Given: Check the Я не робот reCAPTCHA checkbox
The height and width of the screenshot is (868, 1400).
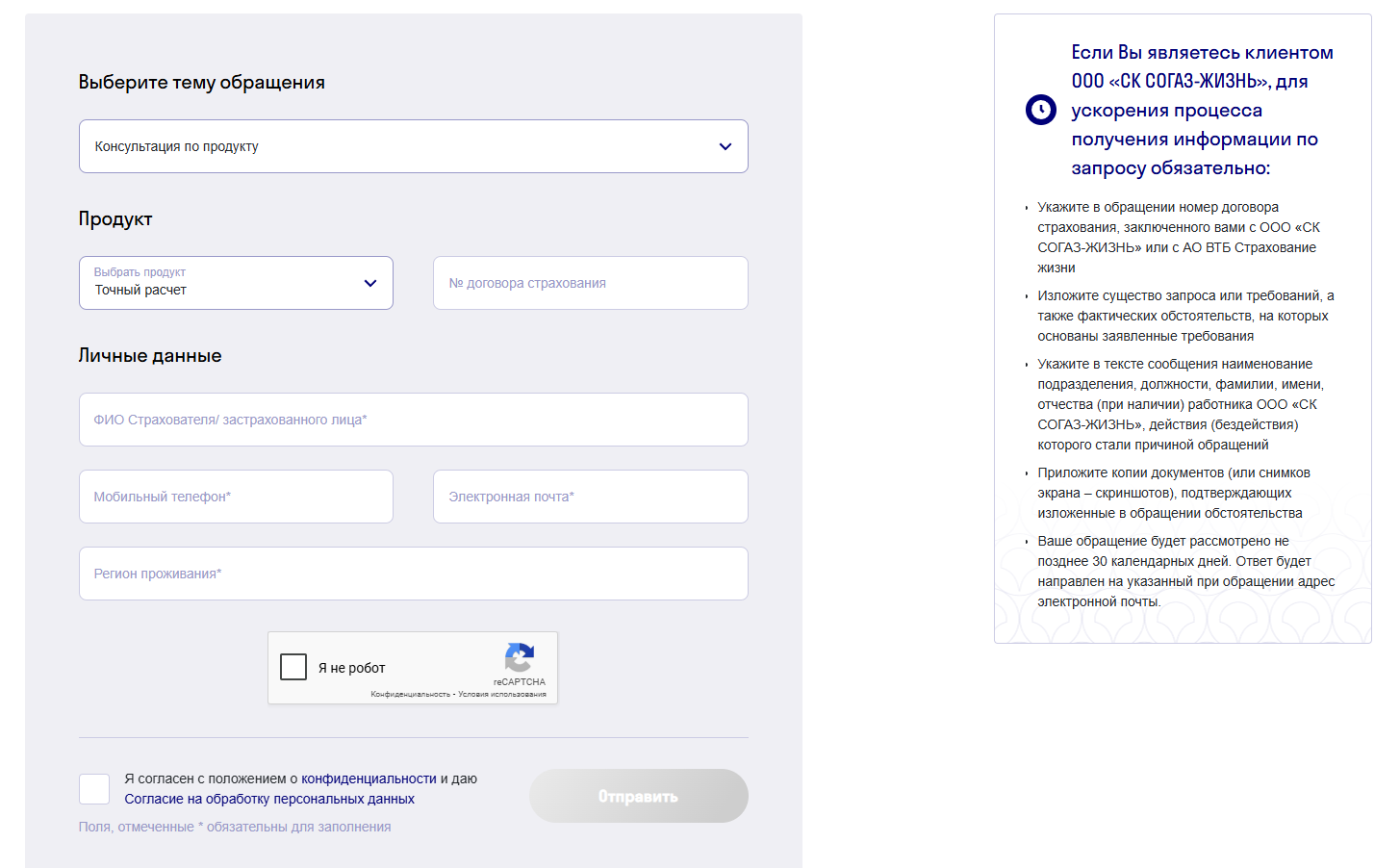Looking at the screenshot, I should (293, 667).
